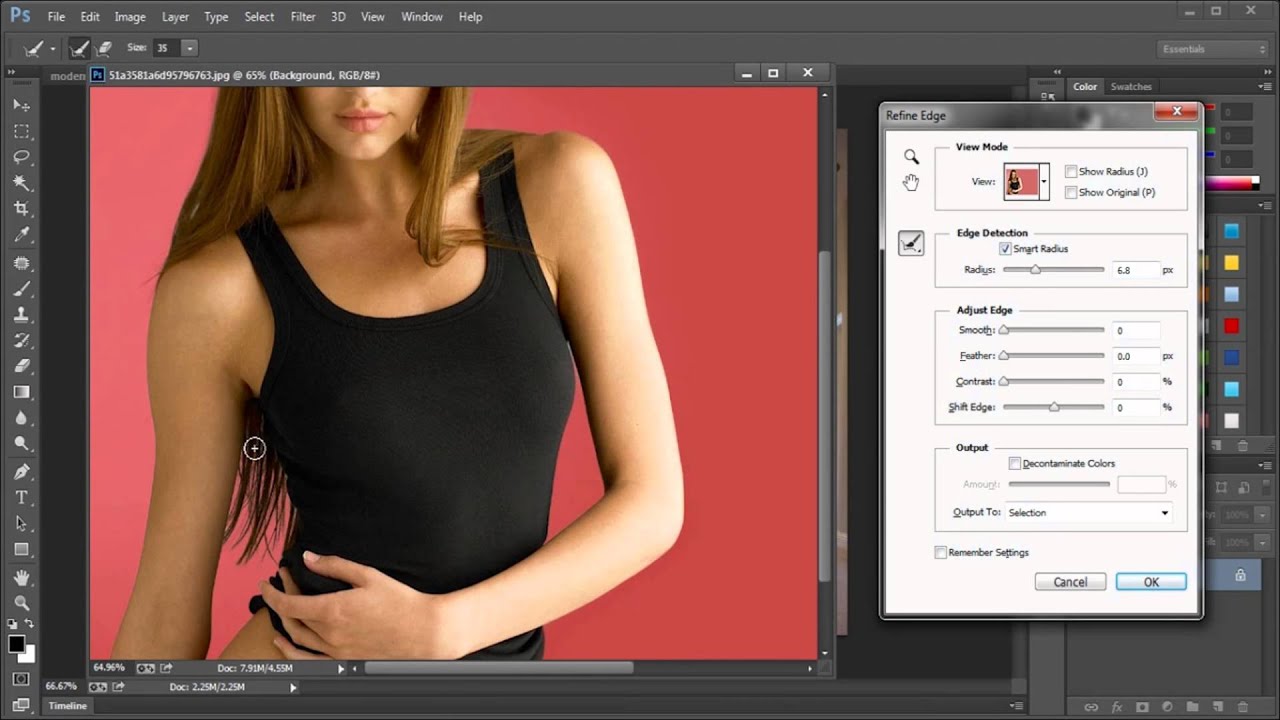Open the Image menu
This screenshot has height=720, width=1280.
(x=130, y=17)
